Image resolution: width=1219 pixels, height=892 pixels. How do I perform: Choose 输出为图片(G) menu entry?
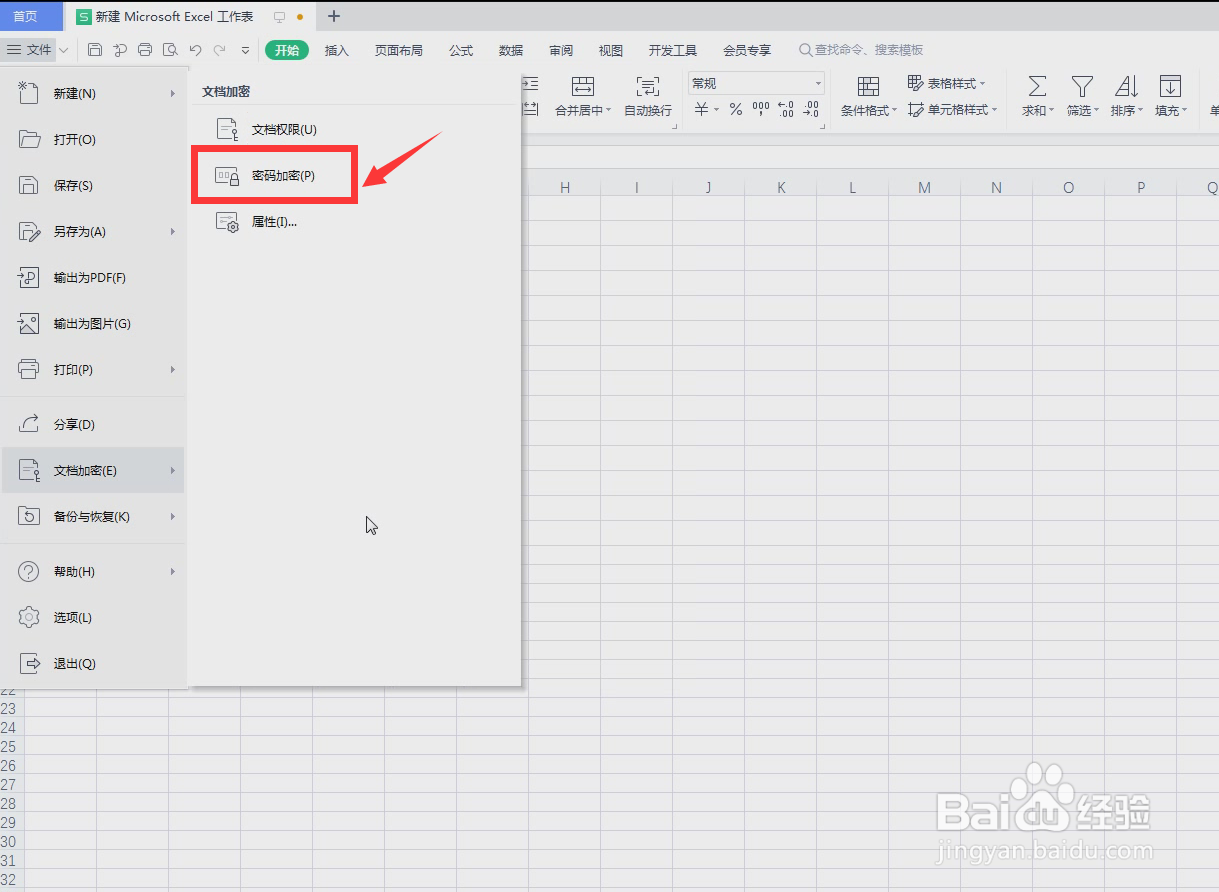(95, 323)
